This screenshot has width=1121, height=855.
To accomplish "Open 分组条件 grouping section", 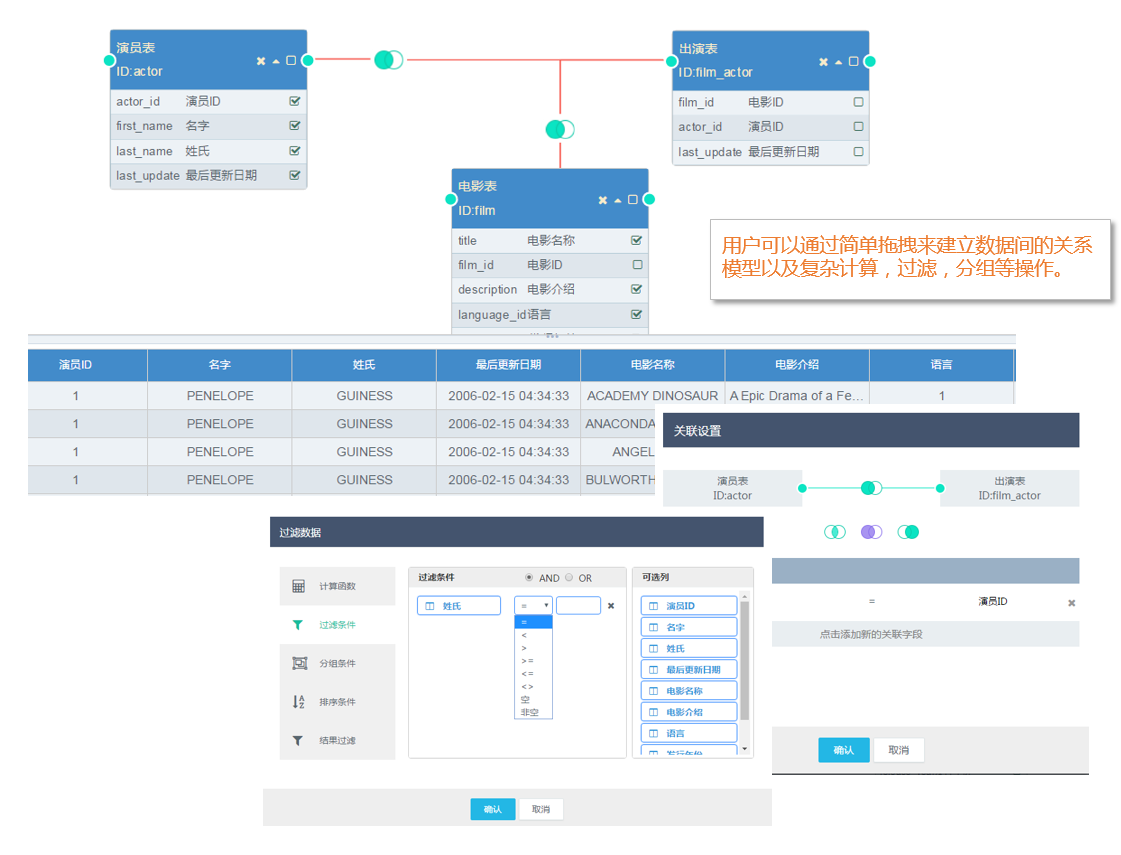I will [337, 664].
